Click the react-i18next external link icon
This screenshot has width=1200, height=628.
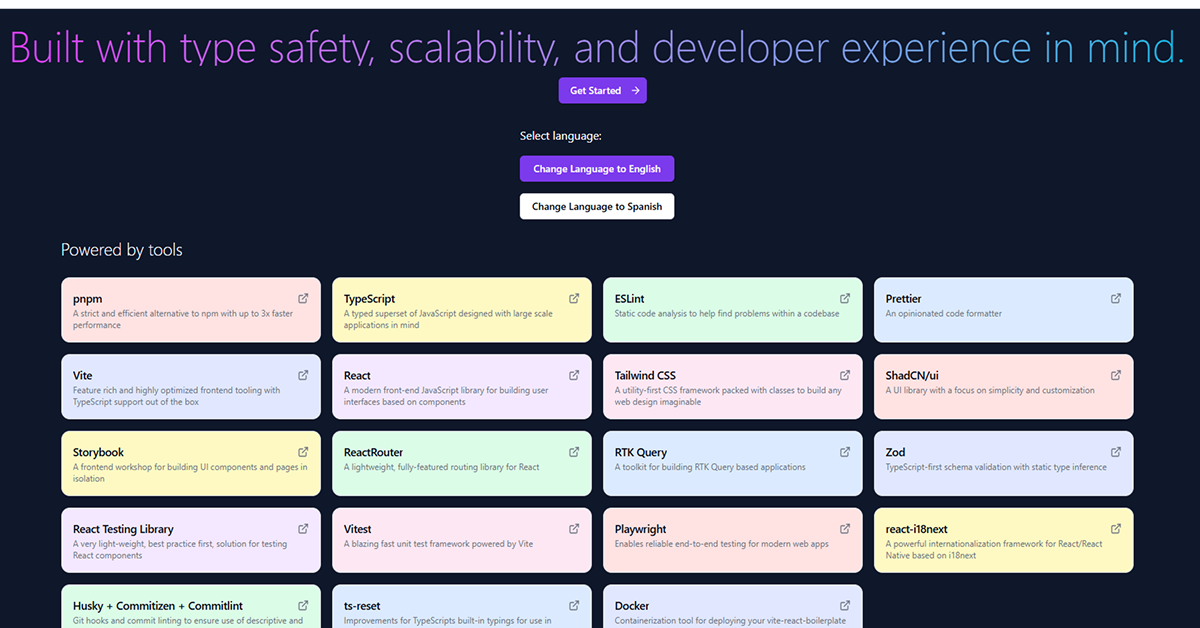(1116, 528)
